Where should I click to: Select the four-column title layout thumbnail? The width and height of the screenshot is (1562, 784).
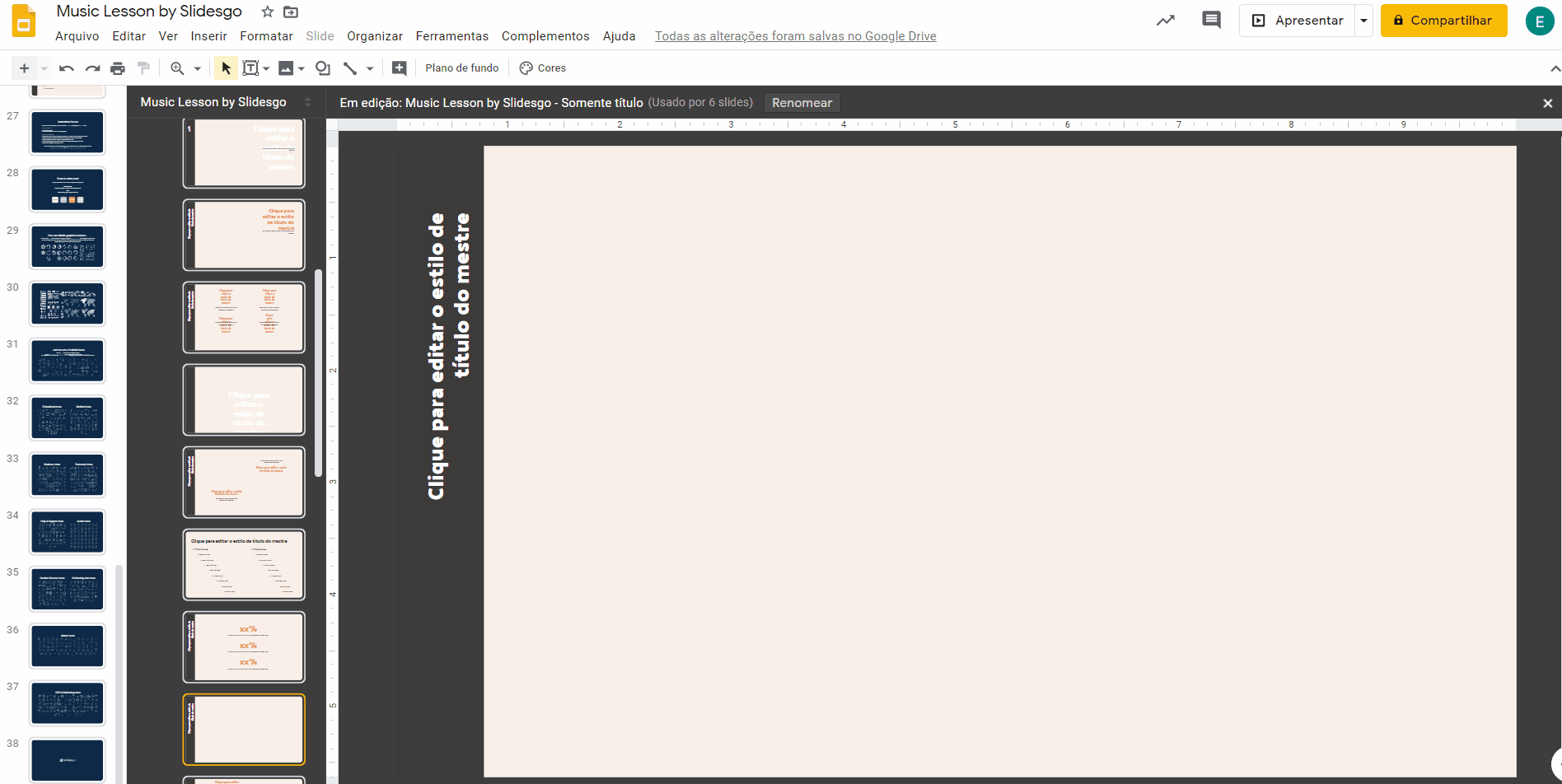tap(244, 317)
